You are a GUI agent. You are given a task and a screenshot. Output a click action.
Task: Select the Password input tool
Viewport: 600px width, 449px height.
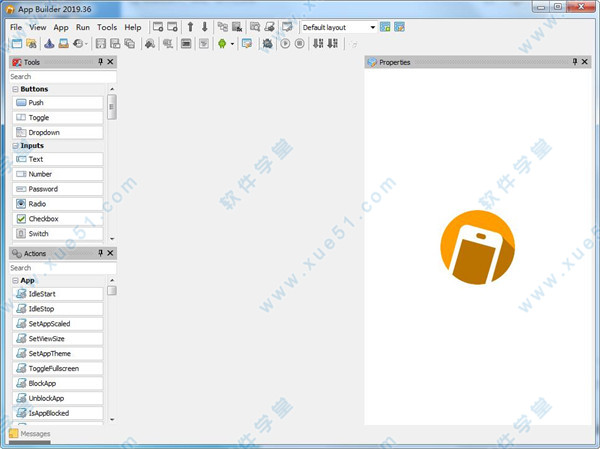pos(58,189)
